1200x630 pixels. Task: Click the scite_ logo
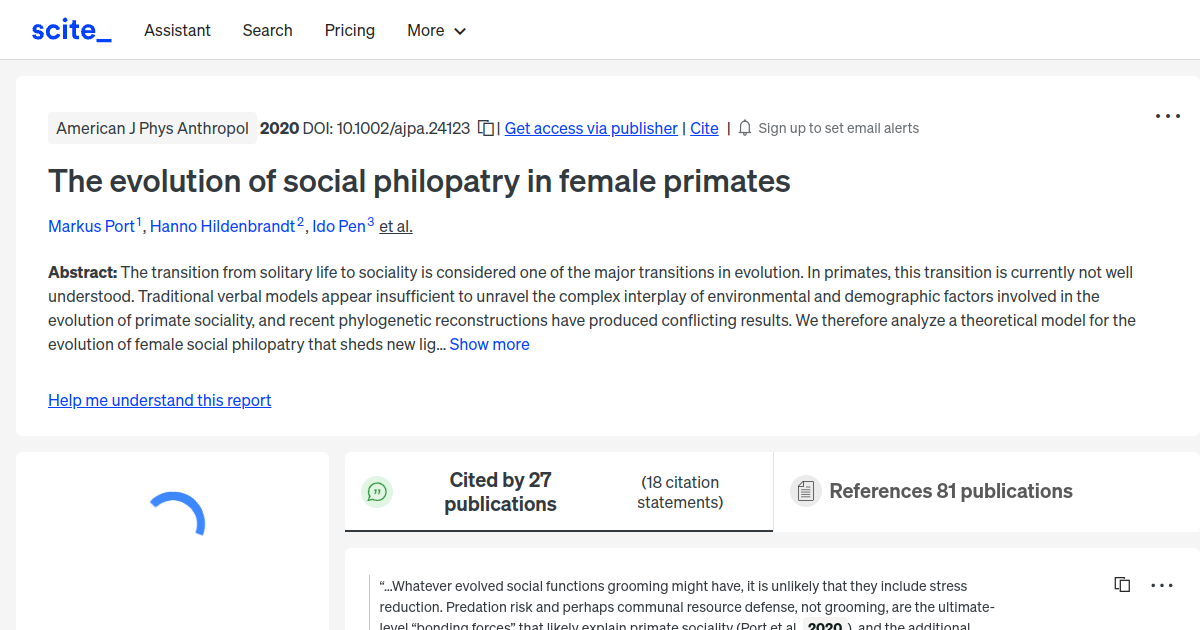(70, 29)
